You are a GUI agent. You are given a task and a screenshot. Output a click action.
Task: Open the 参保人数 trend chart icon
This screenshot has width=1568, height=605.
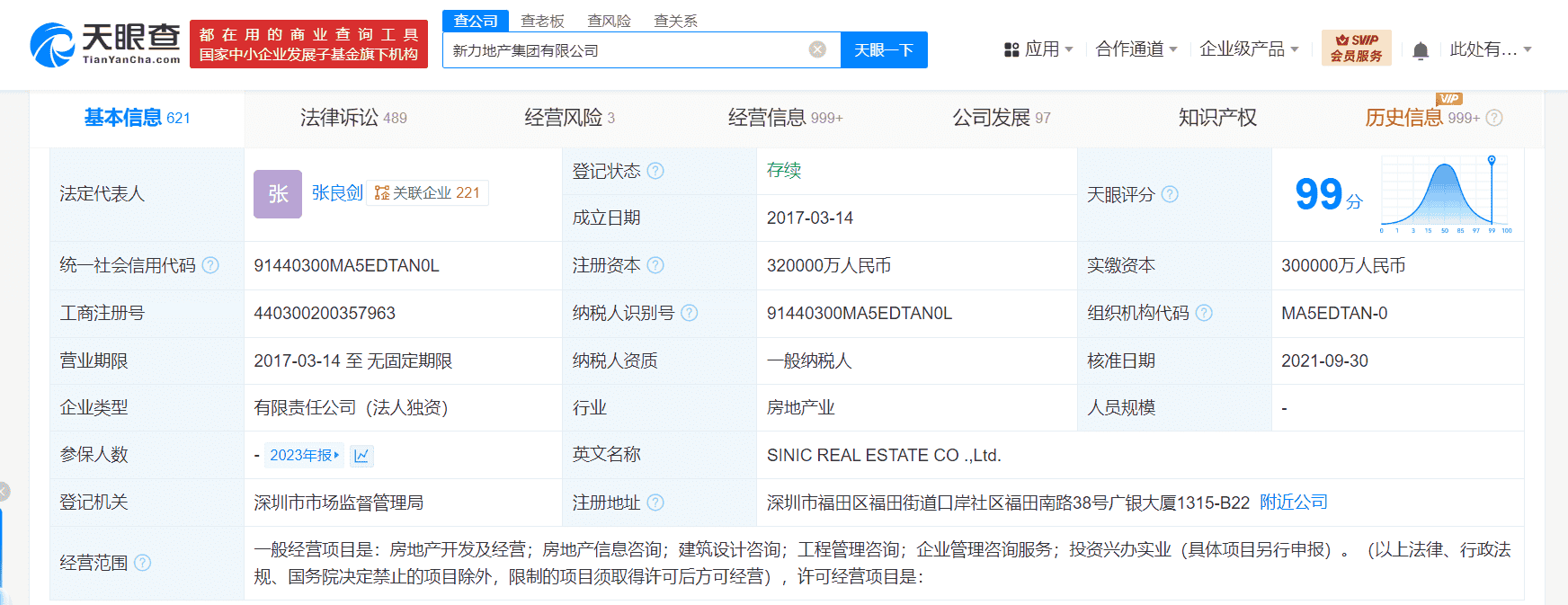tap(361, 456)
